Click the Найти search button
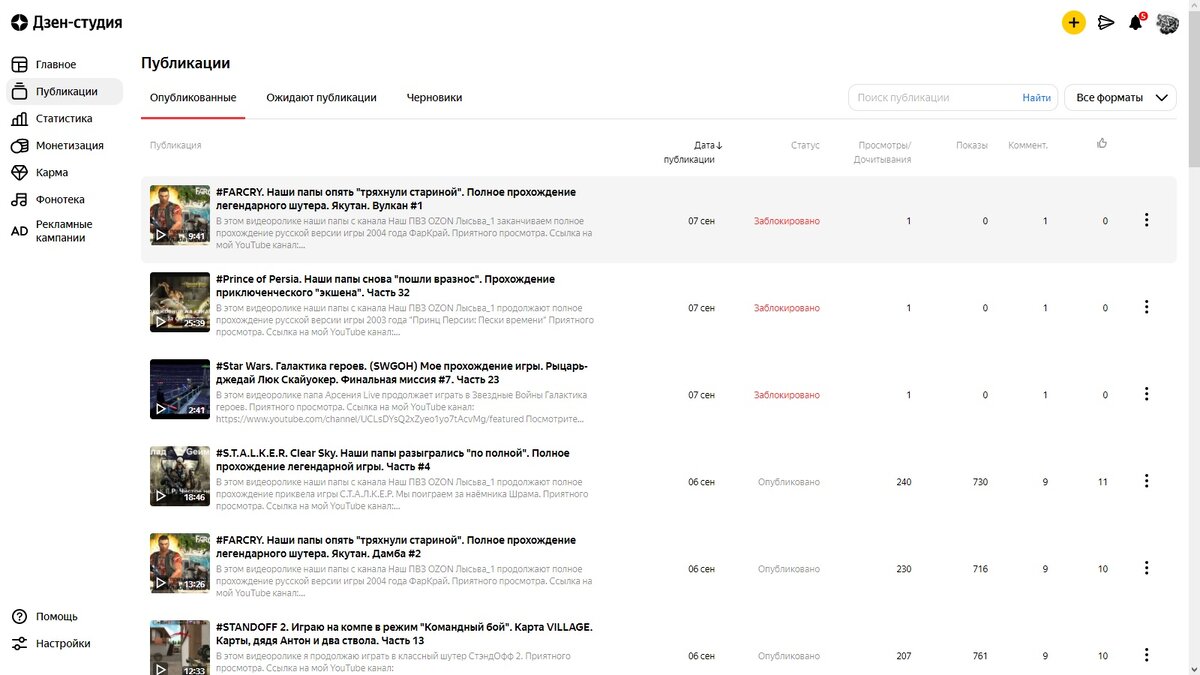This screenshot has height=675, width=1200. [x=1036, y=97]
